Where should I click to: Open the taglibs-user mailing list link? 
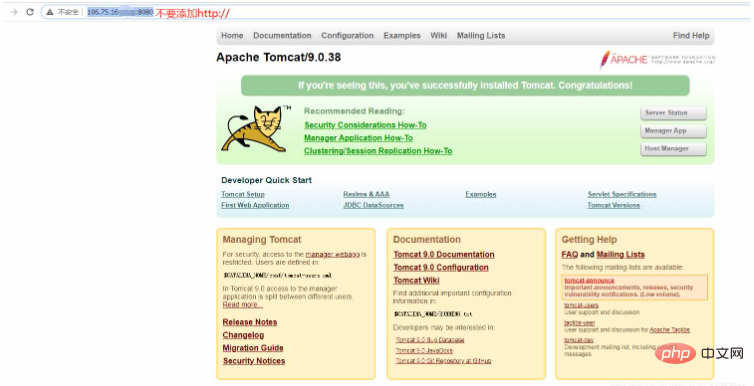click(x=579, y=323)
